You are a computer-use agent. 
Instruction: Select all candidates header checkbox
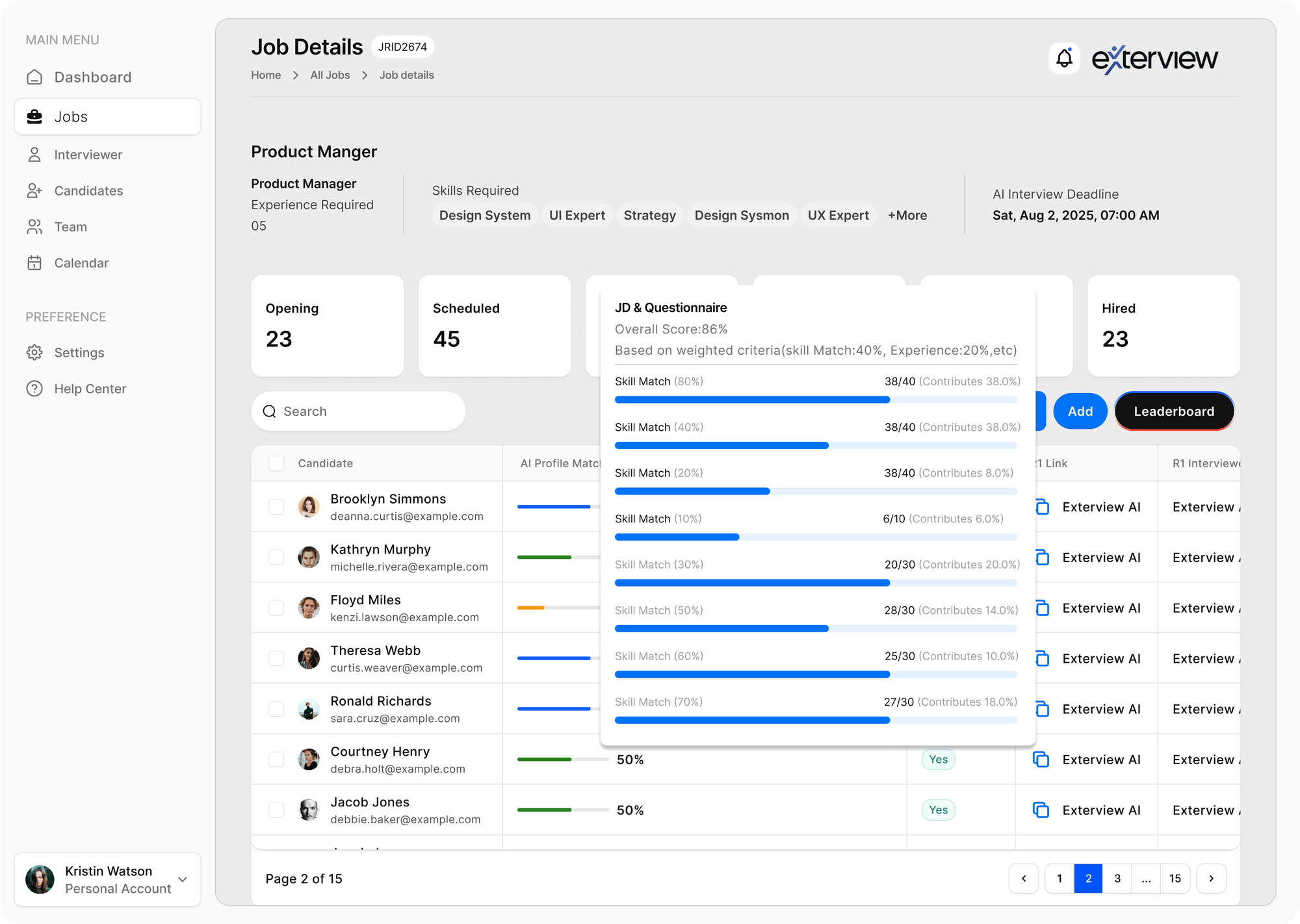coord(276,463)
